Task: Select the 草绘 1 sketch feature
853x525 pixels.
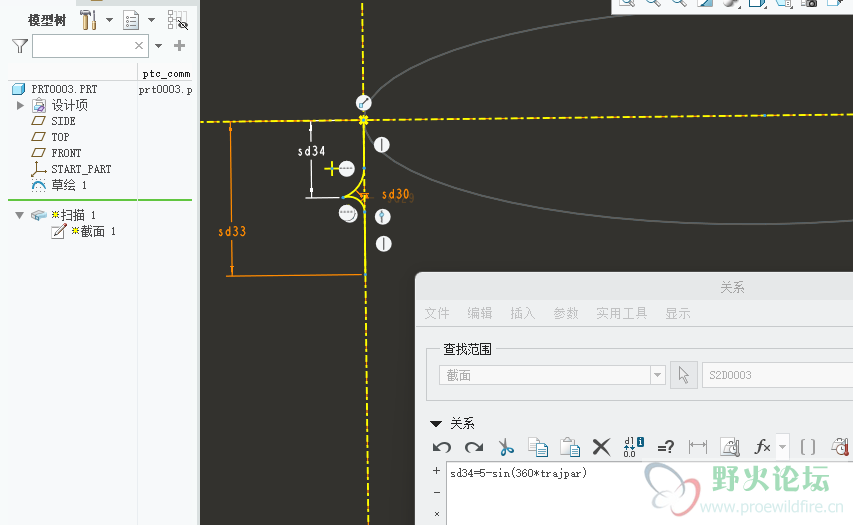Action: tap(69, 185)
